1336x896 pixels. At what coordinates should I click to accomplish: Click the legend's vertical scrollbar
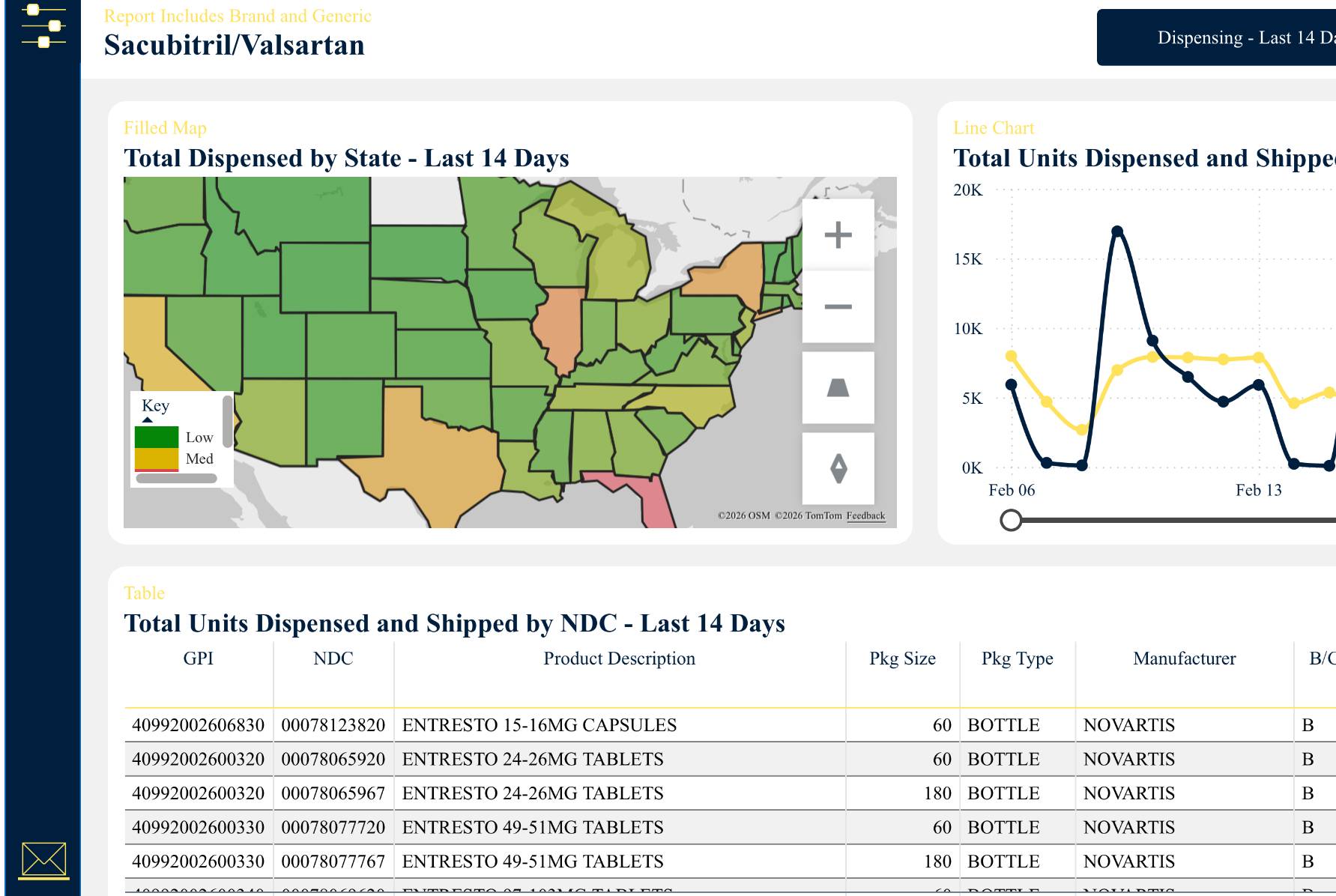pos(228,422)
